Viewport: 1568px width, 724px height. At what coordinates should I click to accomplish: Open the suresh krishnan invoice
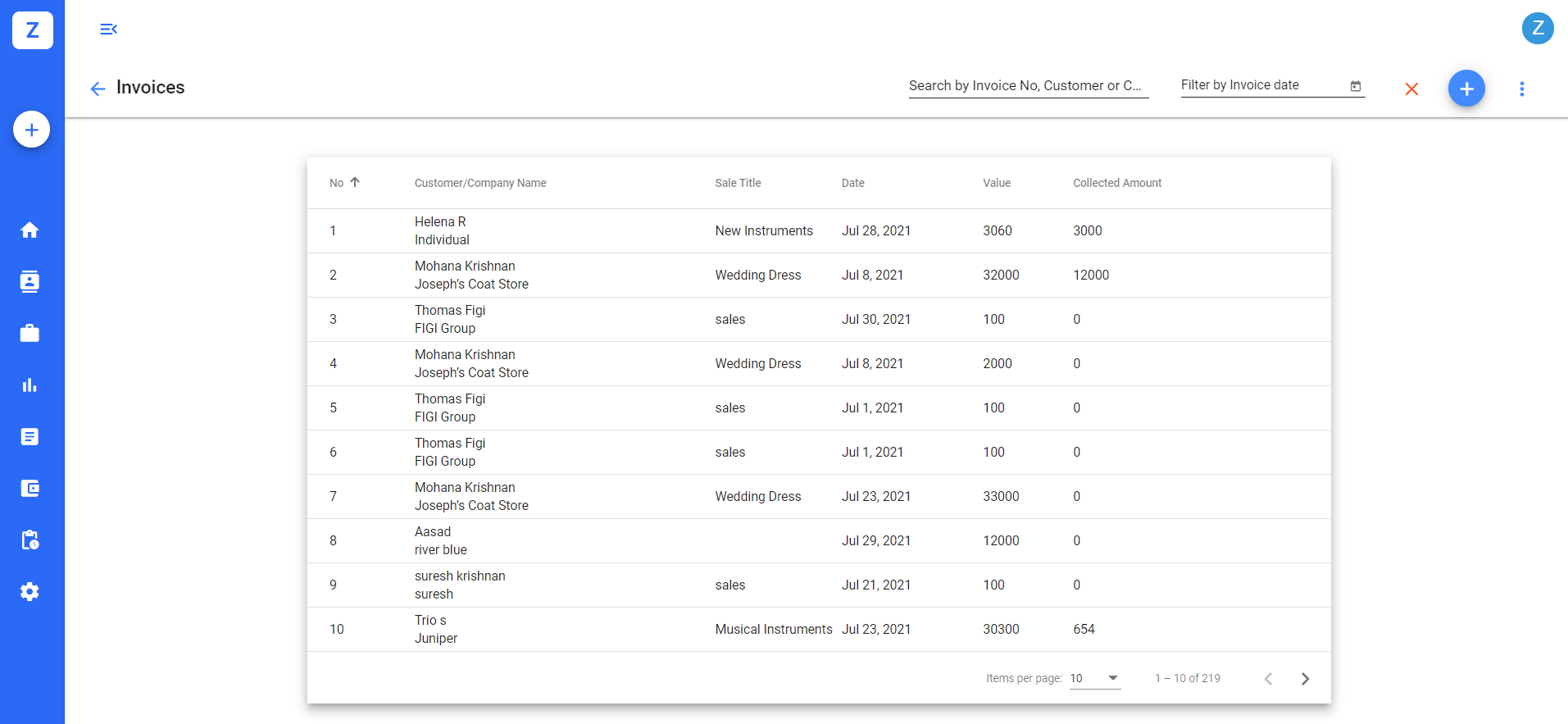point(819,585)
